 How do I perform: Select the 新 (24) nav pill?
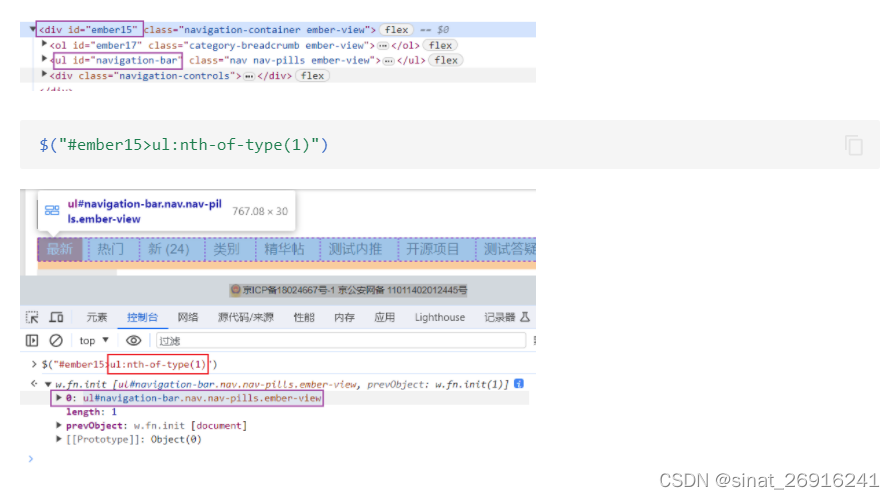(169, 250)
